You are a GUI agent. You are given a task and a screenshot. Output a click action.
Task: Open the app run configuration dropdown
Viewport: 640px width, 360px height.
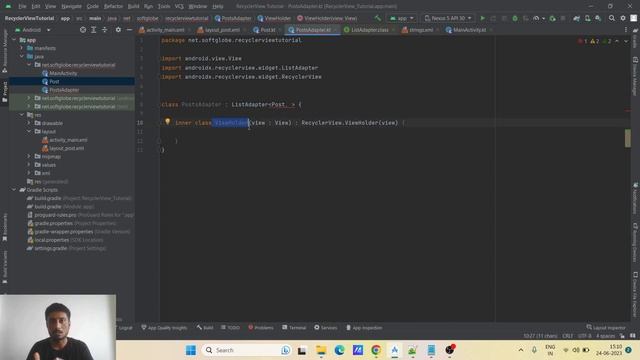402,18
